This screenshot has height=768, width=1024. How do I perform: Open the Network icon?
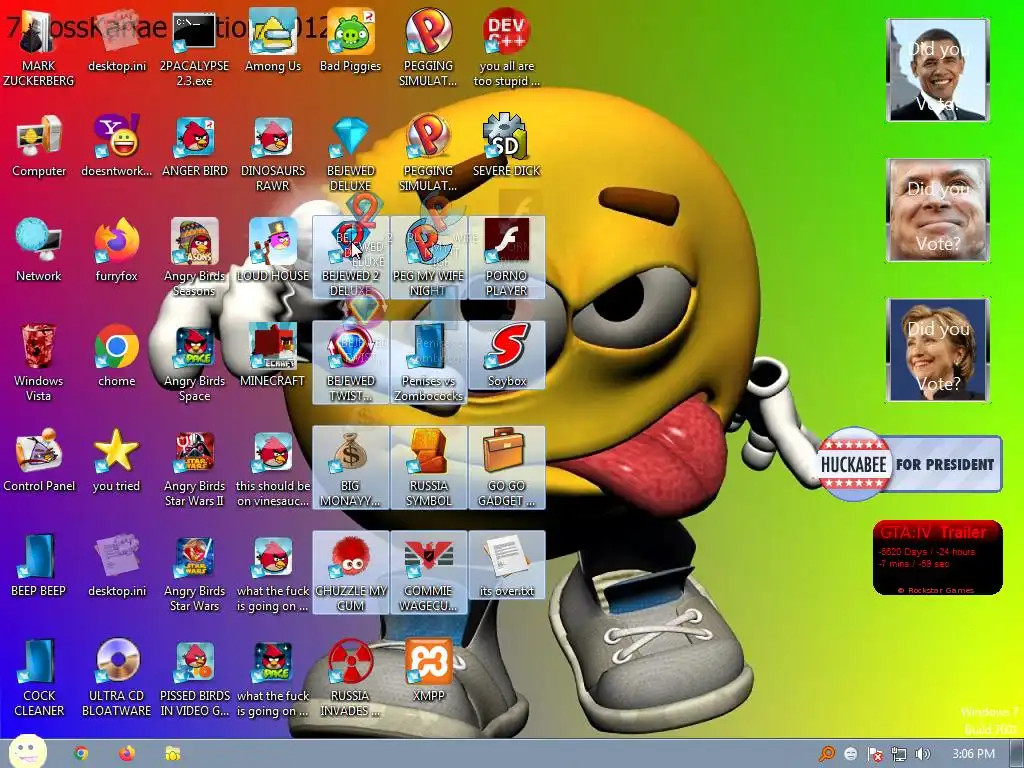pos(39,251)
